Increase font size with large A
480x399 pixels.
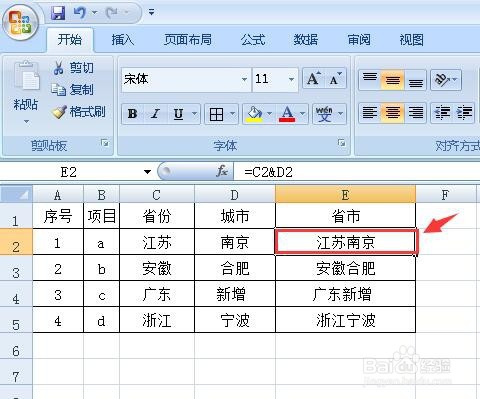coord(314,79)
